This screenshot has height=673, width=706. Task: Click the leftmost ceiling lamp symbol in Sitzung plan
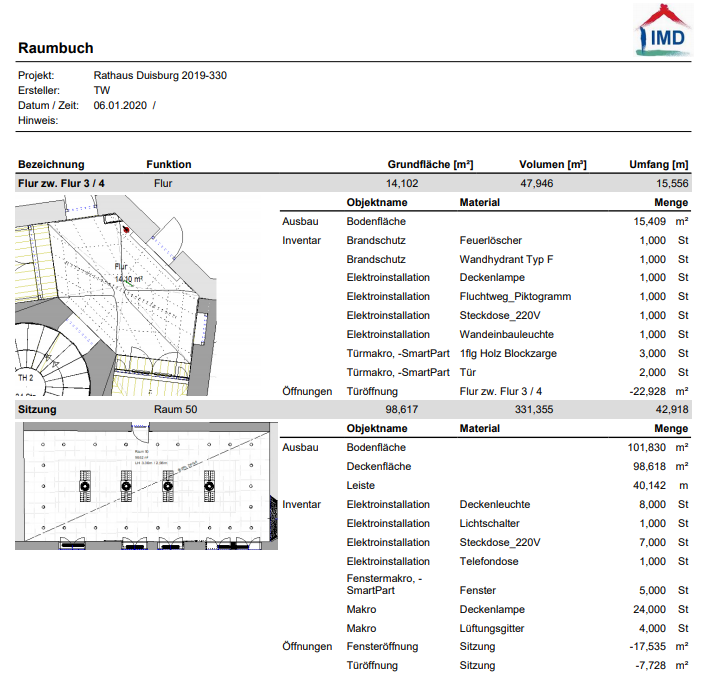coord(85,486)
